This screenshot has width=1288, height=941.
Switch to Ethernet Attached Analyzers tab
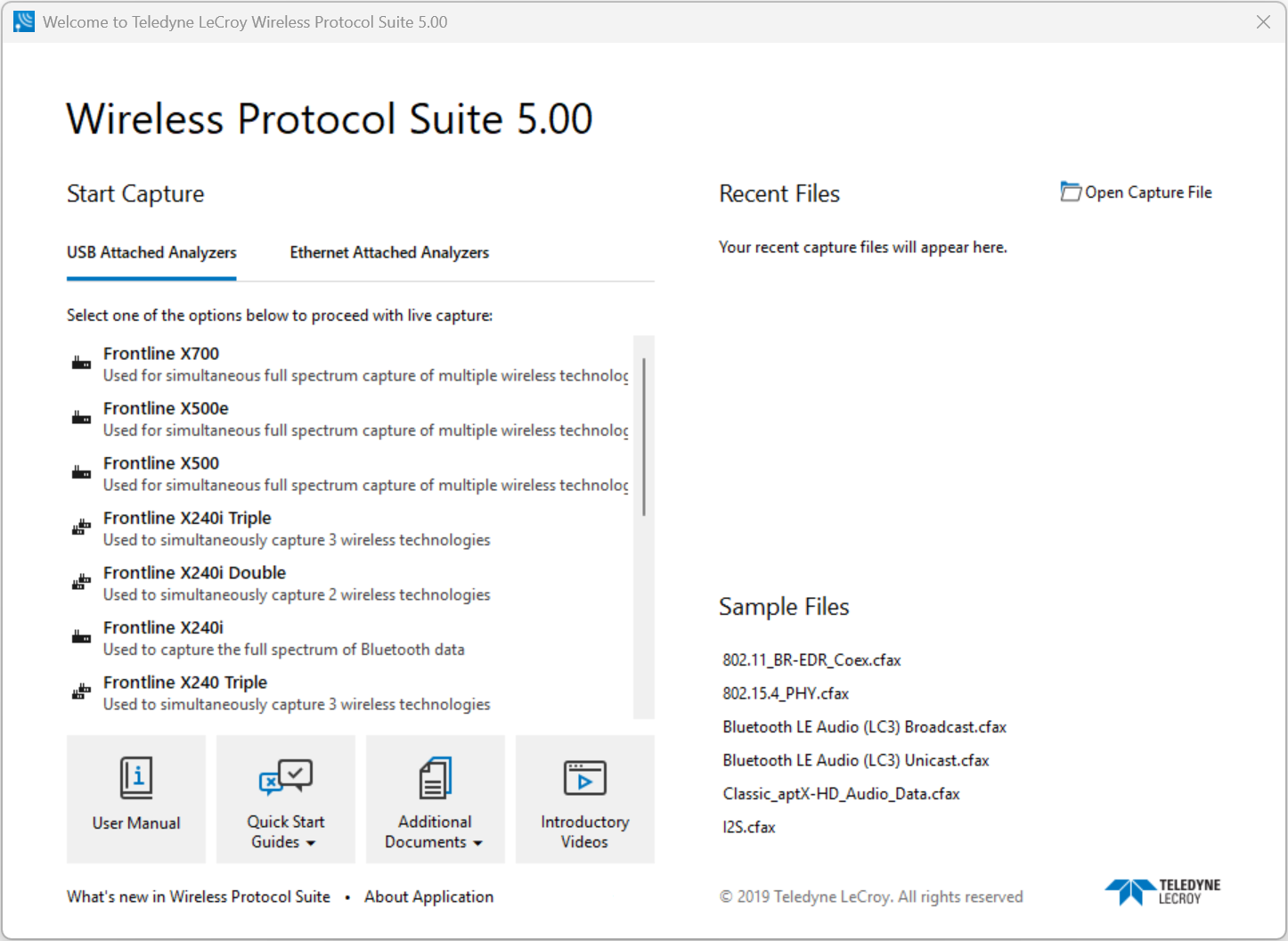(389, 252)
